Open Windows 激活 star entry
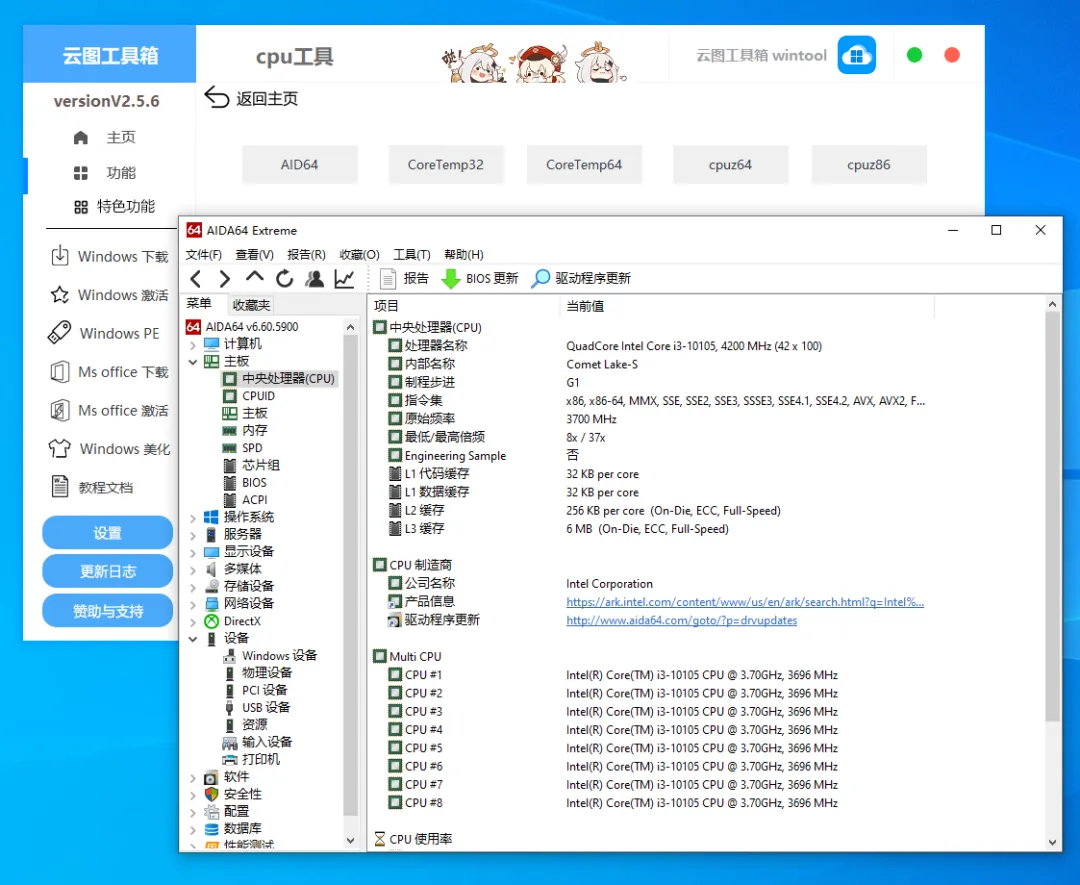This screenshot has height=885, width=1080. click(x=110, y=295)
